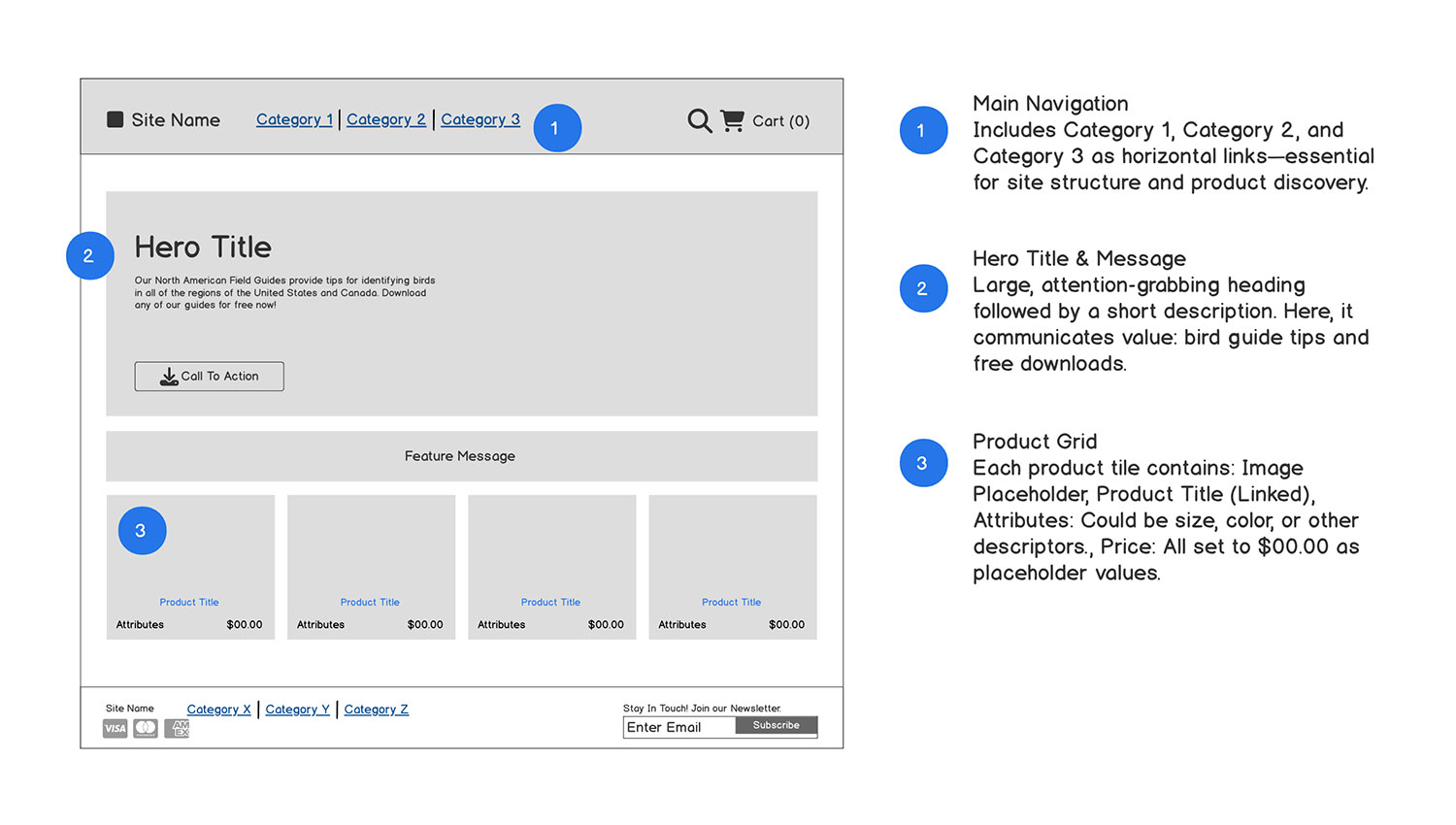Click annotation marker 3 on first product tile
Screen dimensions: 1456x825
point(142,531)
